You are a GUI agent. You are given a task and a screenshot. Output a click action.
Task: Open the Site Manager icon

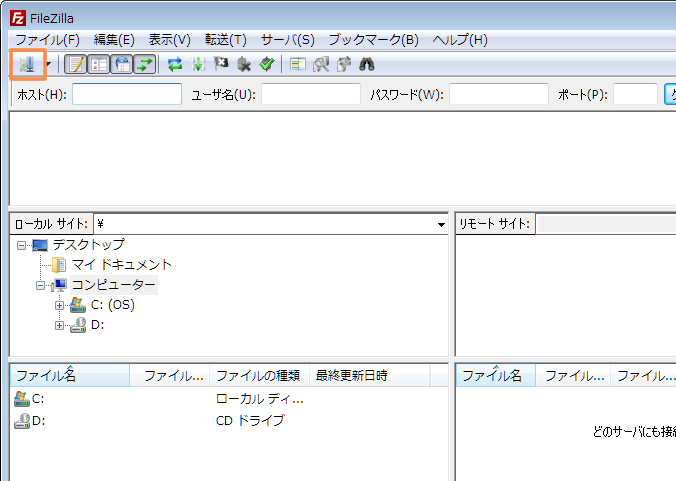click(27, 65)
